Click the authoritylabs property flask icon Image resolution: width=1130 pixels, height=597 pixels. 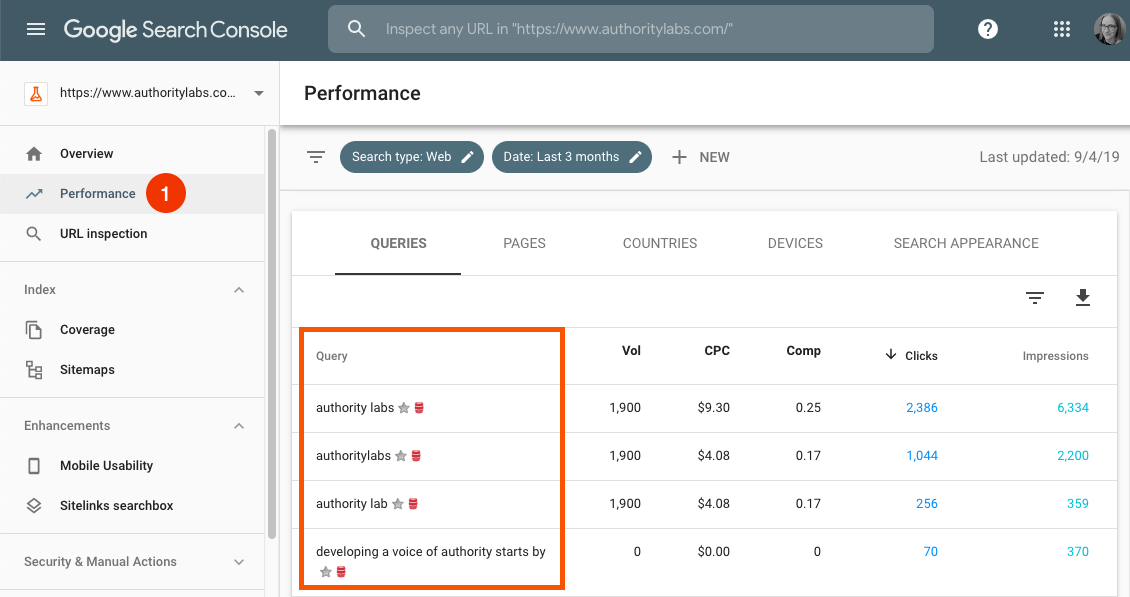point(36,94)
